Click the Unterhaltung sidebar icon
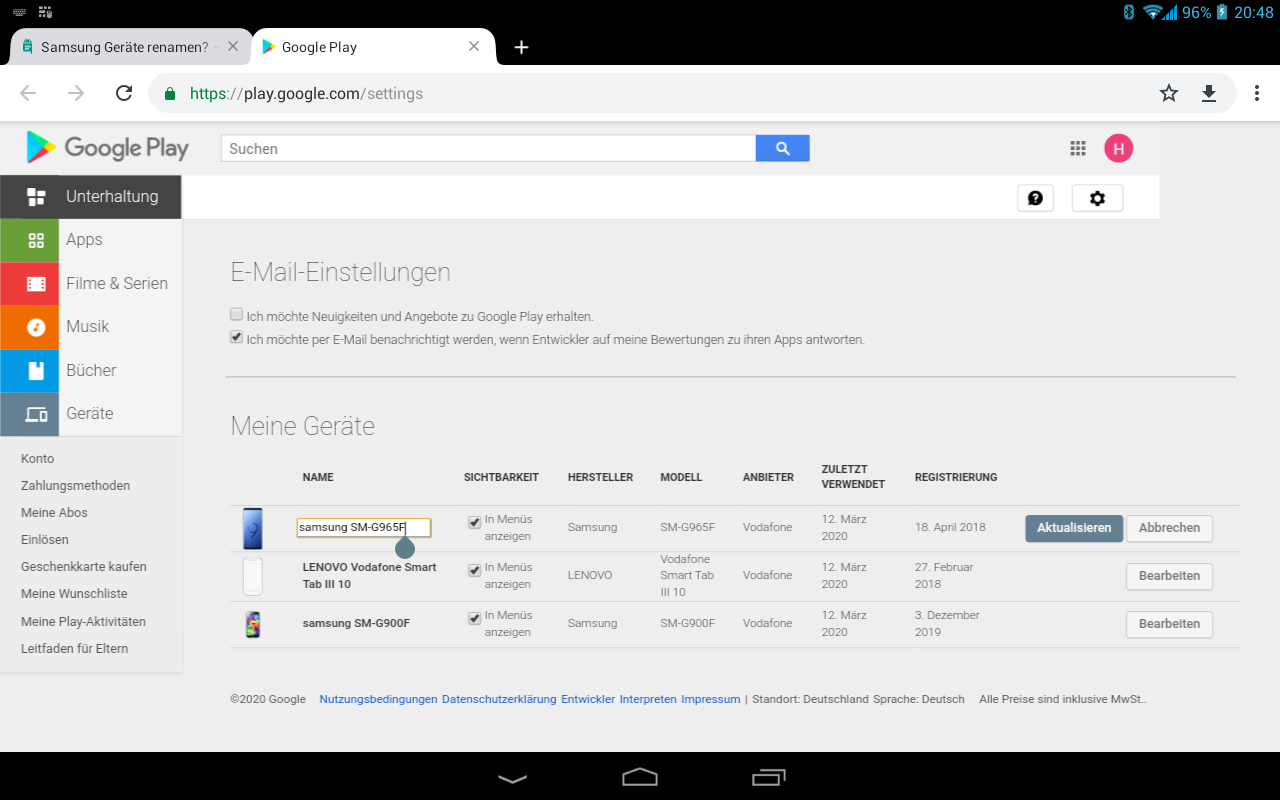Screen dimensions: 1280x800 point(36,196)
